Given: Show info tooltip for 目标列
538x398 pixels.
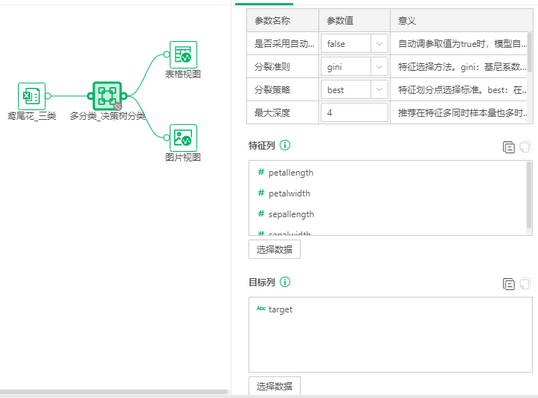Looking at the screenshot, I should (x=285, y=282).
